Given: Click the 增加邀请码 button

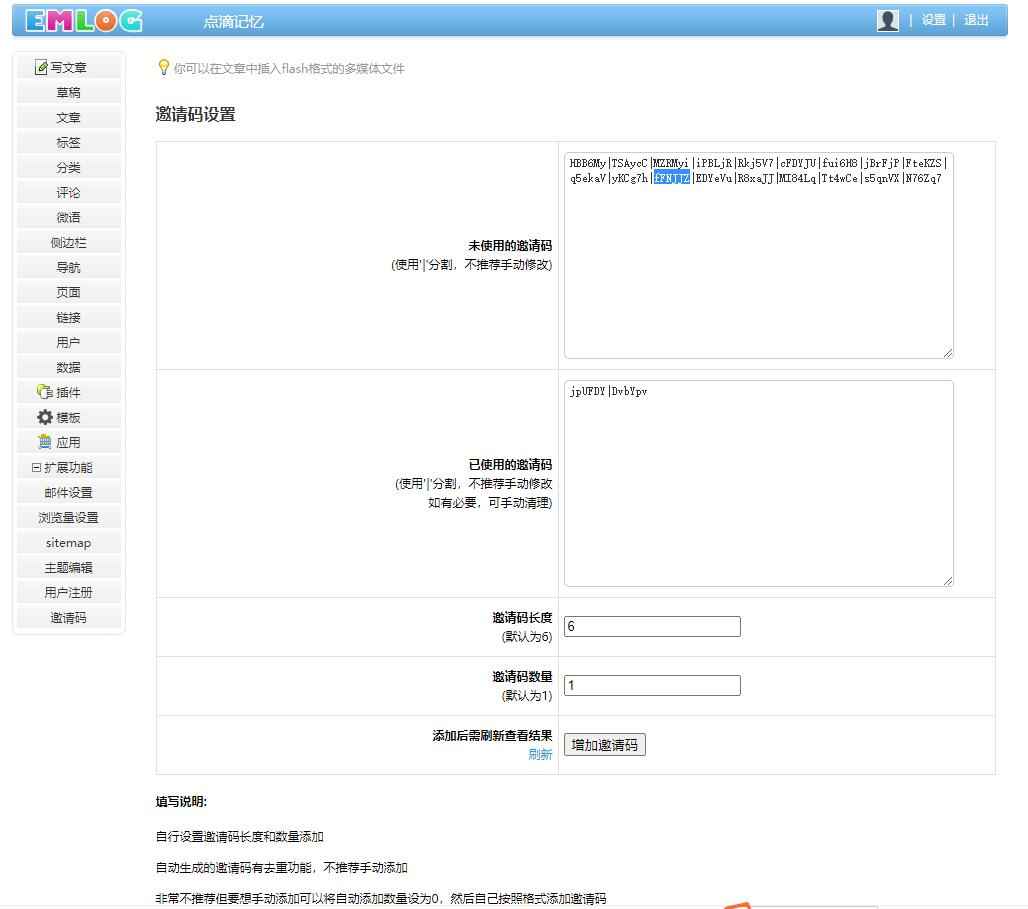Looking at the screenshot, I should point(604,745).
